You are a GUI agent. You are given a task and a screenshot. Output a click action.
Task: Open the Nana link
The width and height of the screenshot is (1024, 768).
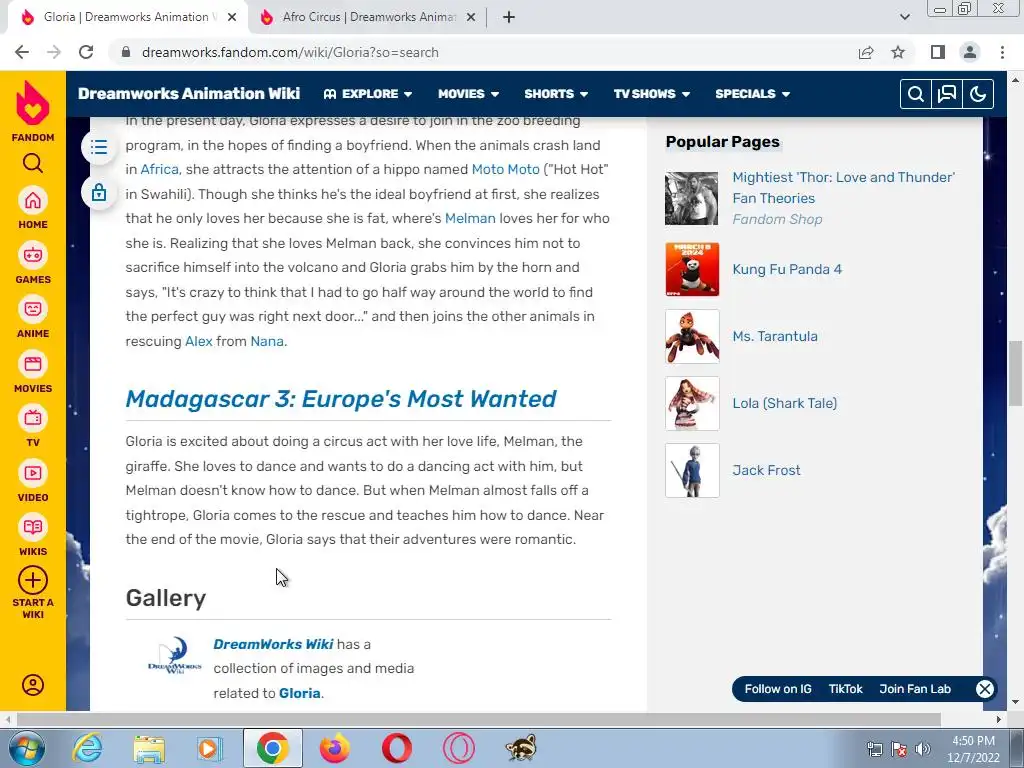click(267, 341)
